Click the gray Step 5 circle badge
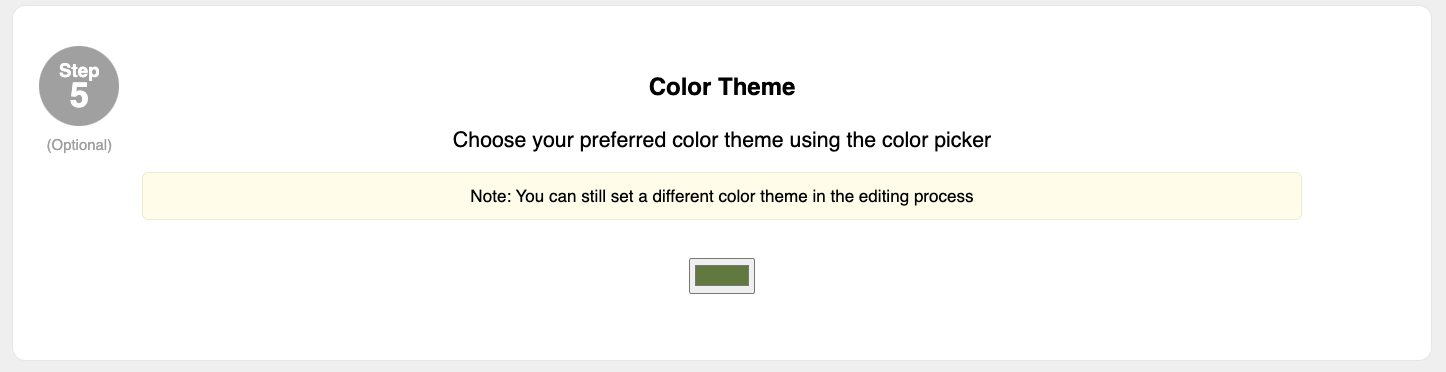Image resolution: width=1446 pixels, height=372 pixels. tap(79, 86)
